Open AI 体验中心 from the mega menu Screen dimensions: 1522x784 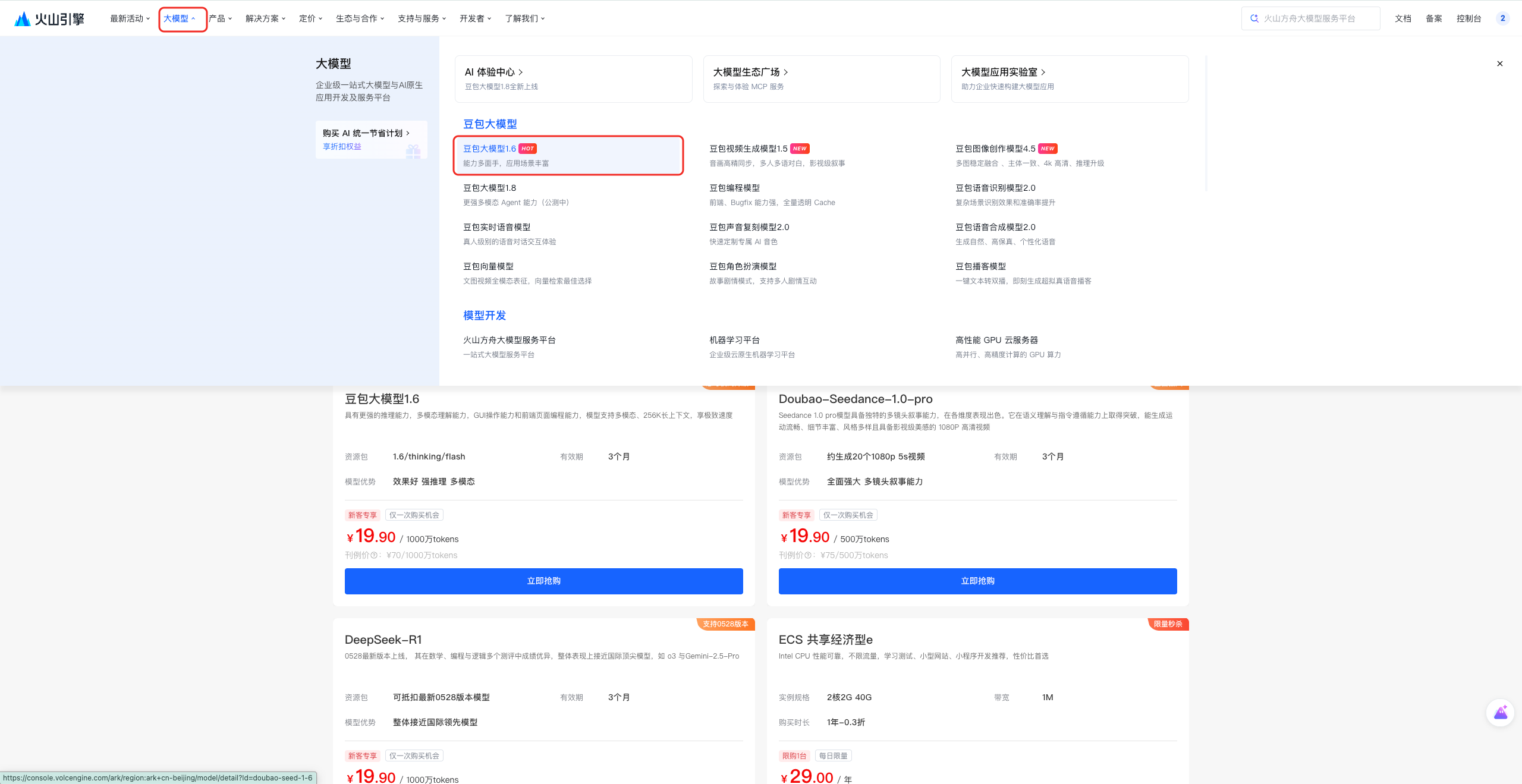491,72
